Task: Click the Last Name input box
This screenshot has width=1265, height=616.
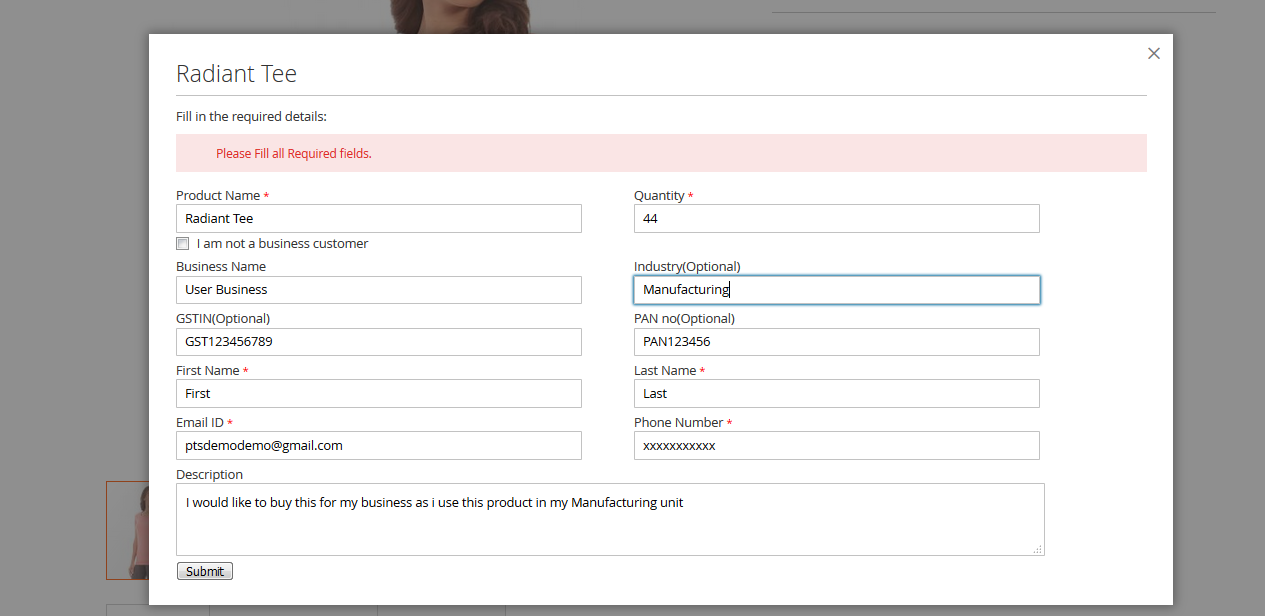Action: tap(837, 393)
